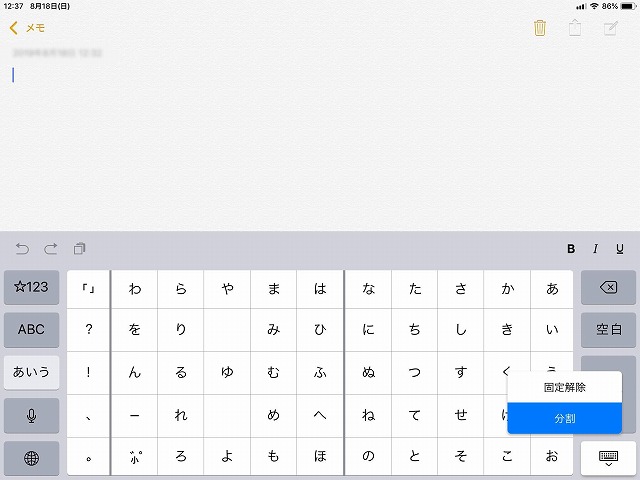
Task: Switch keyboards with the globe key
Action: 31,458
